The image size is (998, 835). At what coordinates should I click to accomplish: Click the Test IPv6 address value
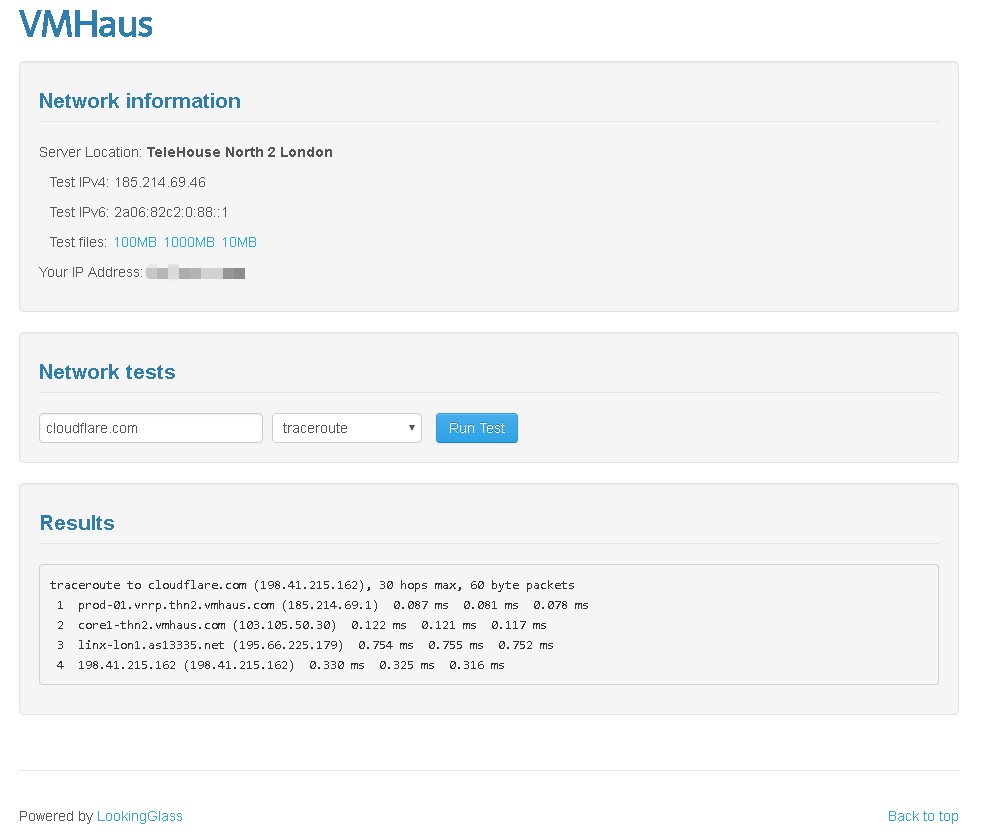[x=171, y=212]
